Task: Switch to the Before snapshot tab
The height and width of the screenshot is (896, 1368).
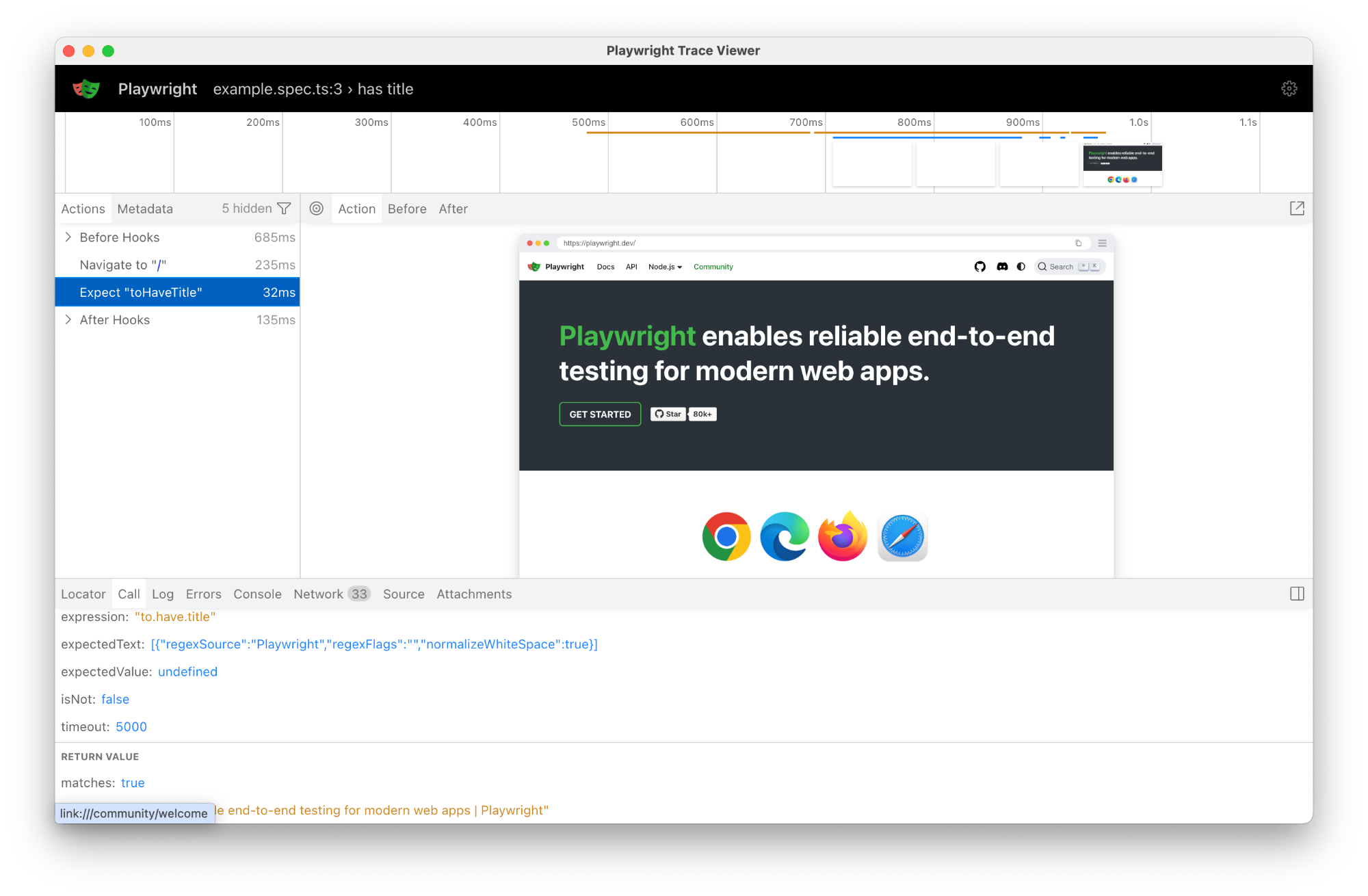Action: tap(407, 209)
